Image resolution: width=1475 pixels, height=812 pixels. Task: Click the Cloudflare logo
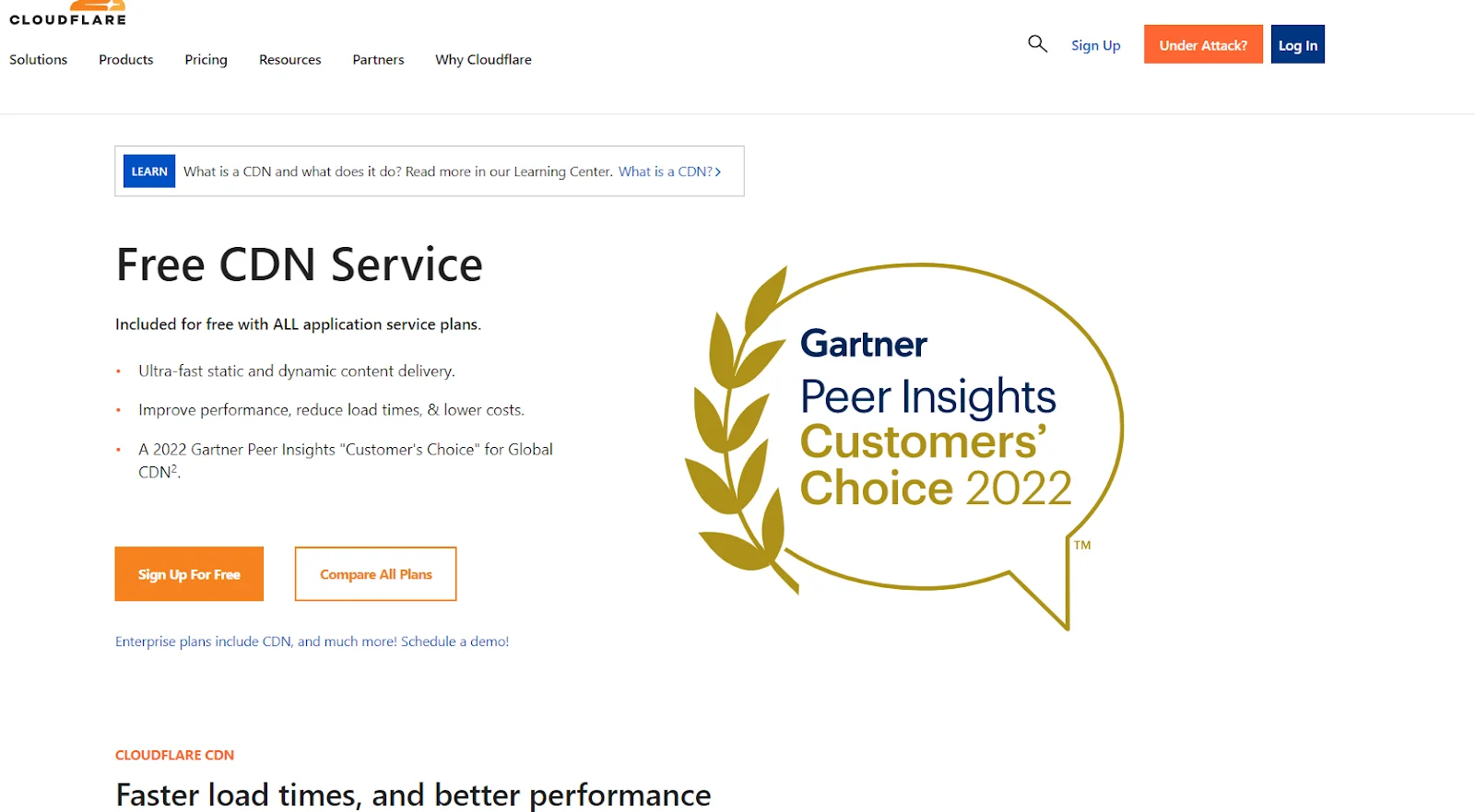tap(68, 15)
